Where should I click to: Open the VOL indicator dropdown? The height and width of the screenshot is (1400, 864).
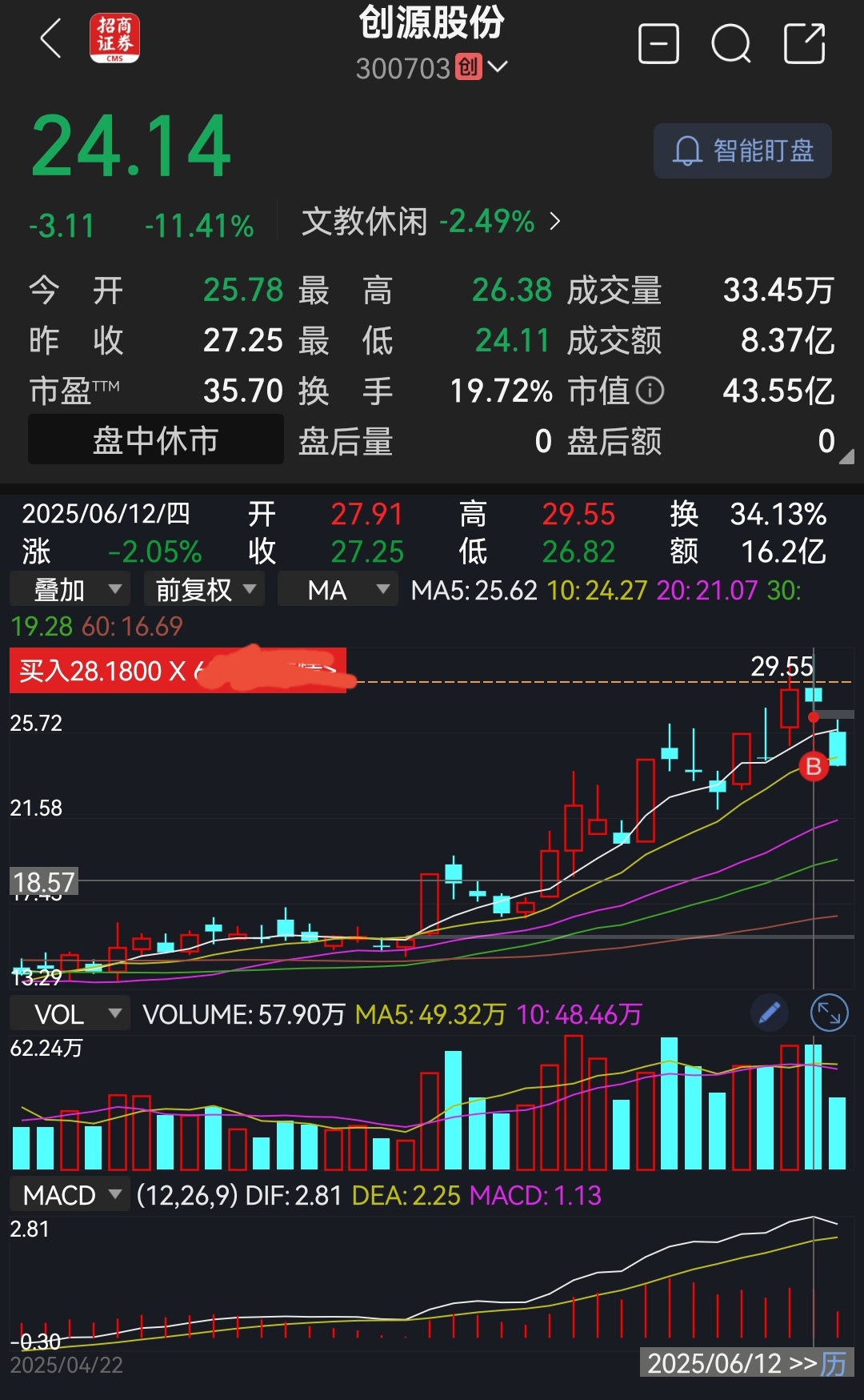70,1014
